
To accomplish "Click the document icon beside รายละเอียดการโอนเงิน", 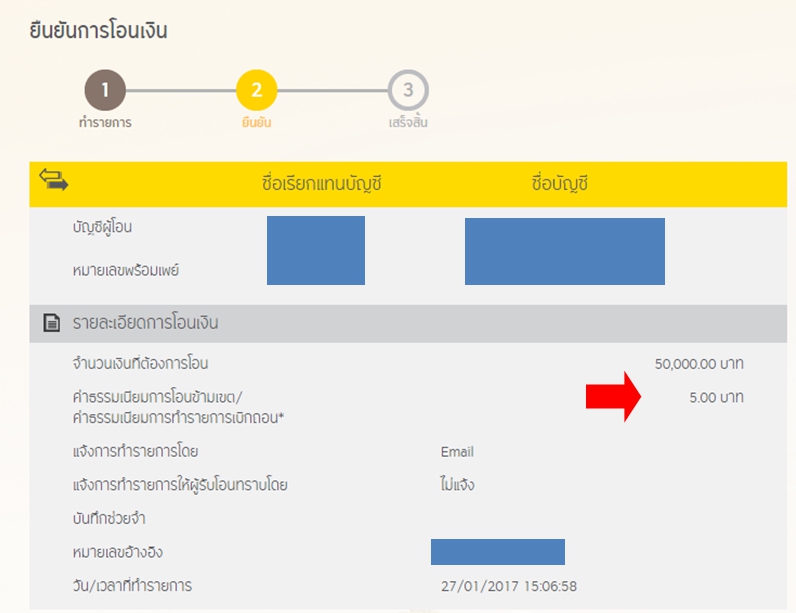I will click(51, 323).
